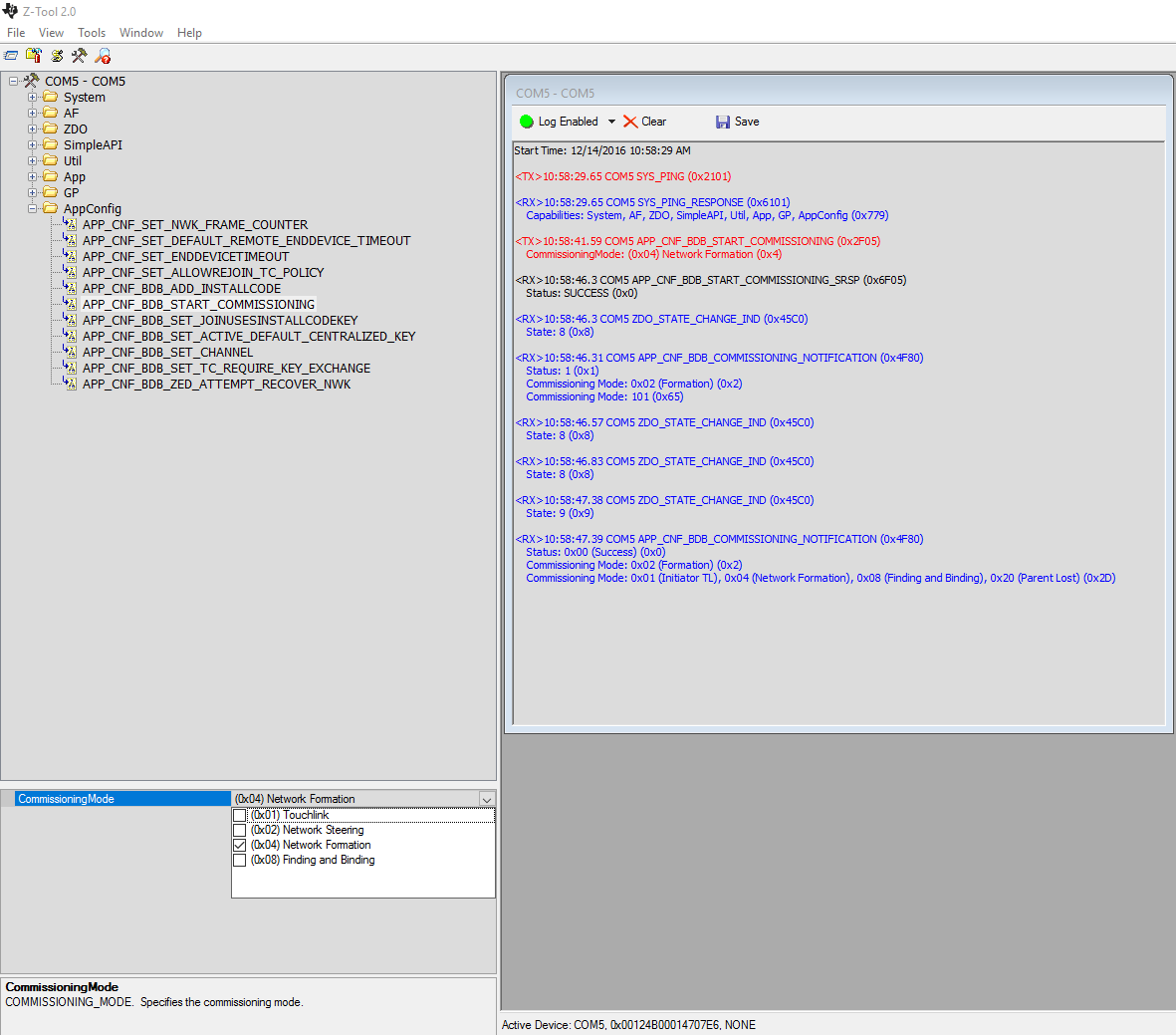Open the CommissioningMode dropdown arrow
Screen dimensions: 1176x1035
point(487,799)
